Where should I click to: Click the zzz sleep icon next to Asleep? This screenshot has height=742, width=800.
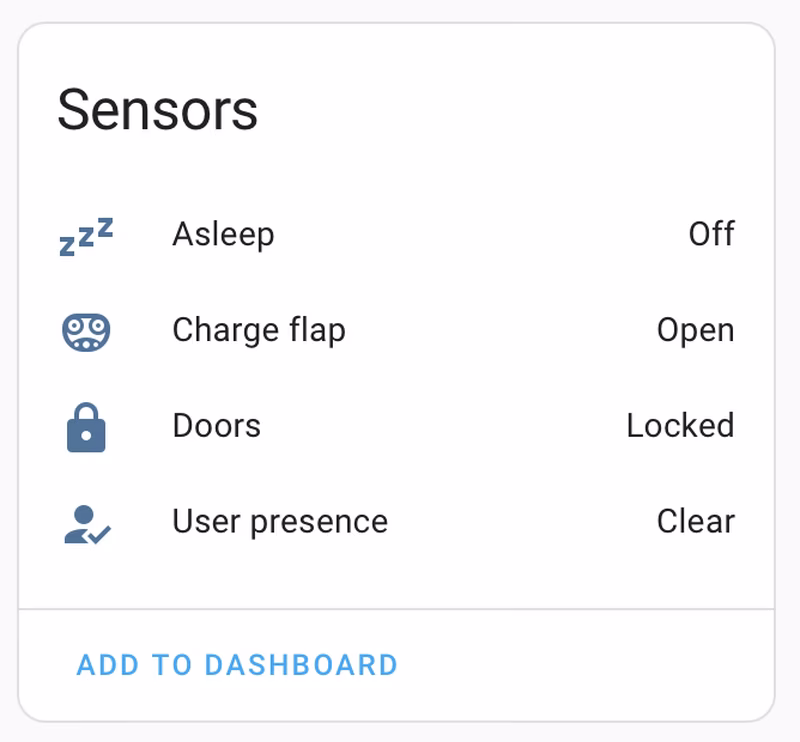pyautogui.click(x=85, y=233)
